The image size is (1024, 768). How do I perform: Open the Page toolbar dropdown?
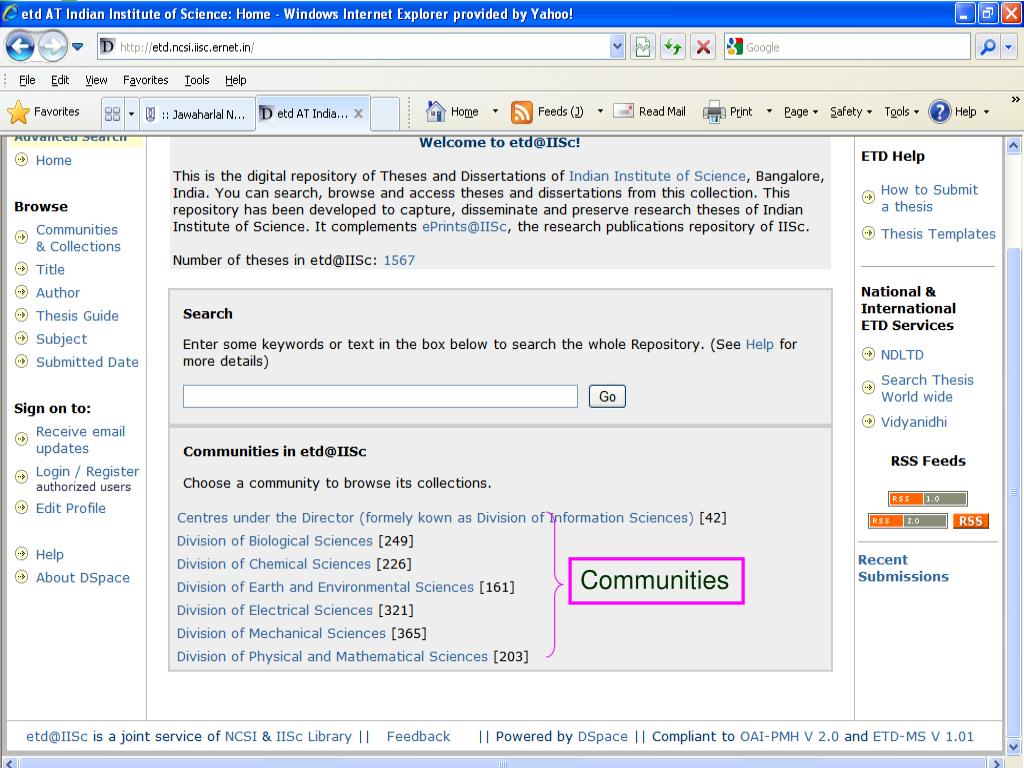[801, 112]
